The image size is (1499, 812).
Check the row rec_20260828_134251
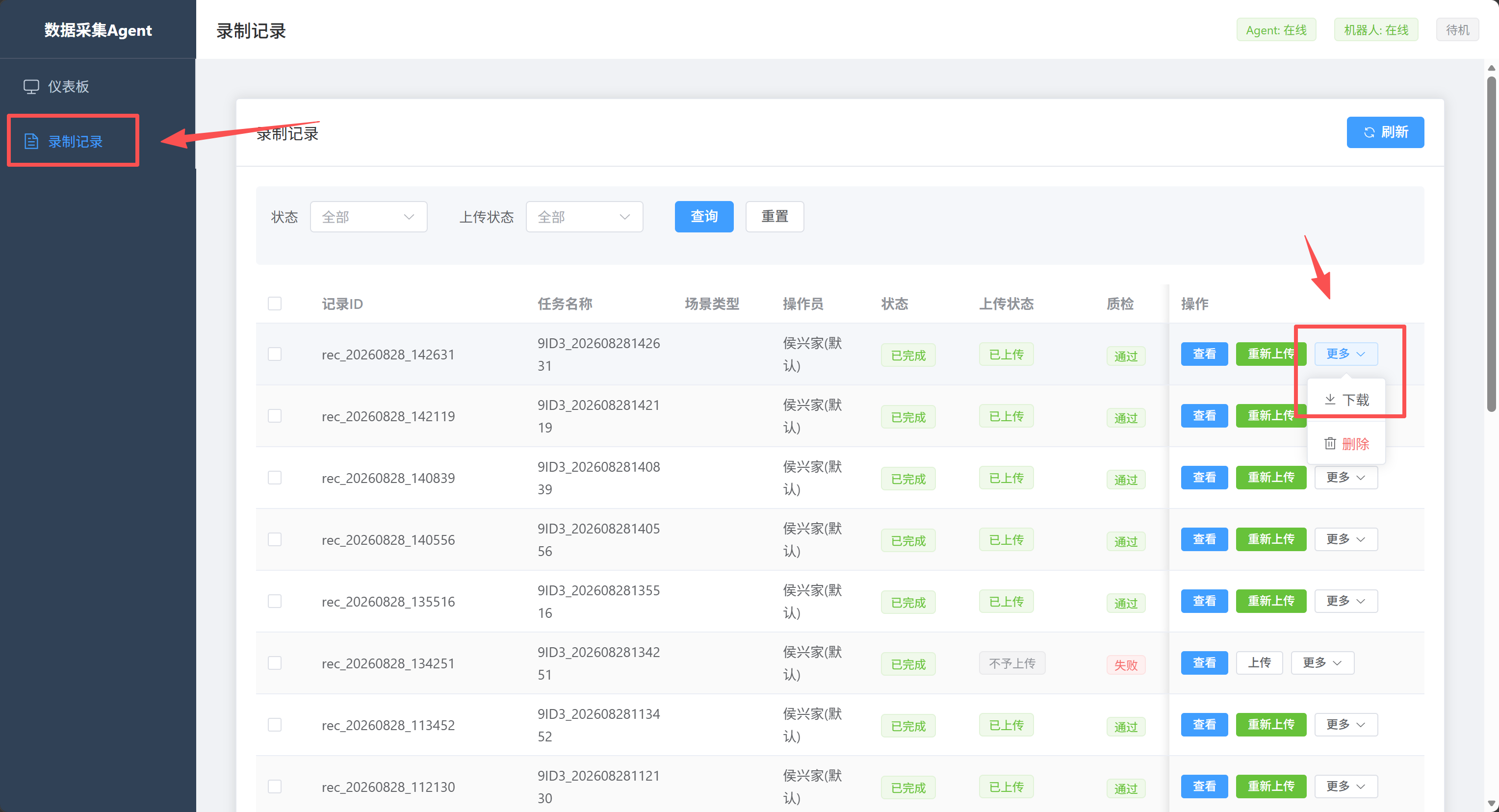(x=275, y=663)
